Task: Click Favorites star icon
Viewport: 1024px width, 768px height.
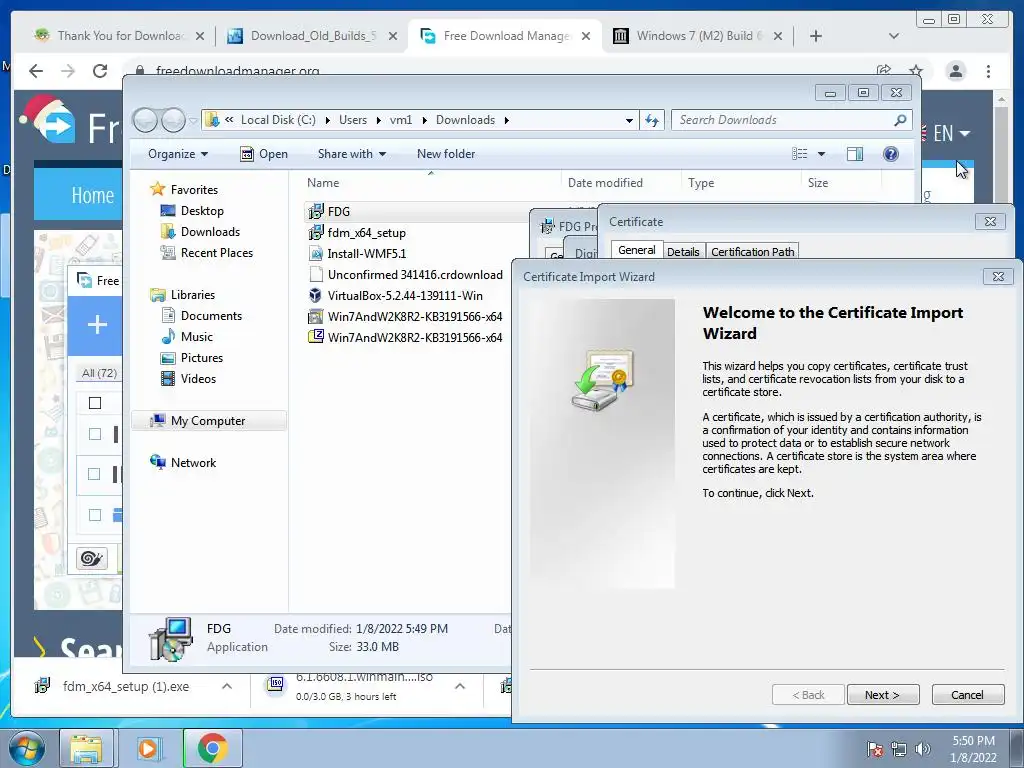Action: pyautogui.click(x=157, y=189)
